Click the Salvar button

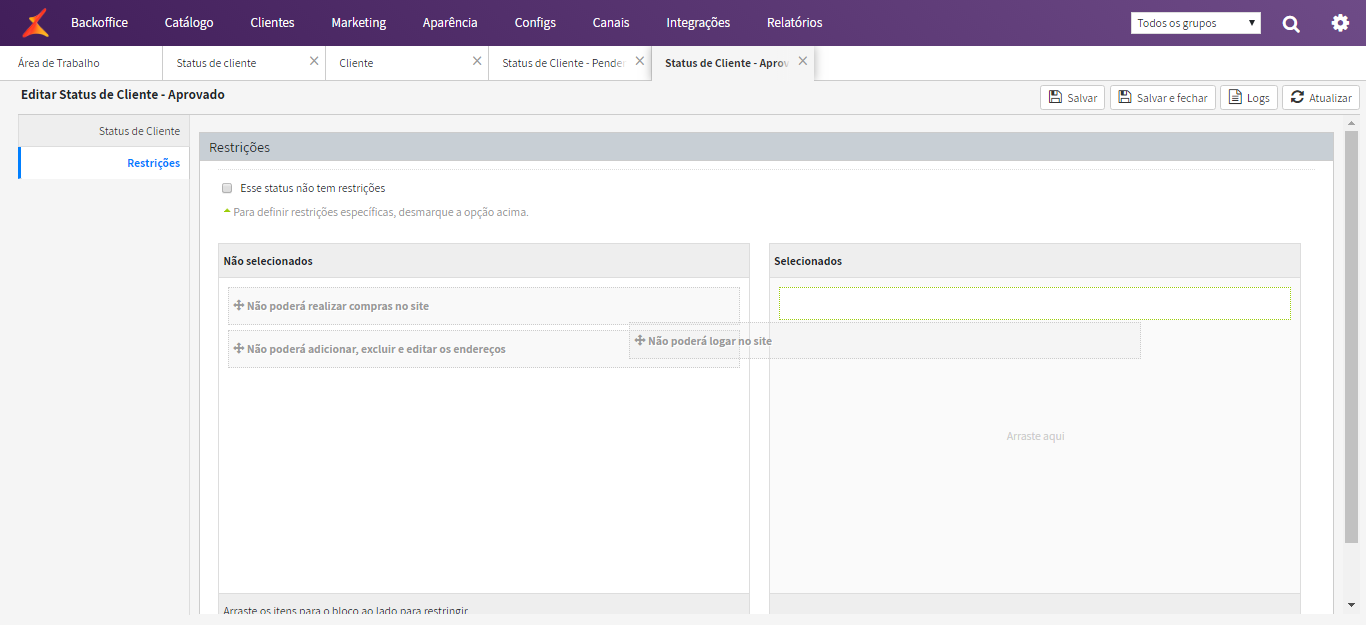click(x=1073, y=97)
